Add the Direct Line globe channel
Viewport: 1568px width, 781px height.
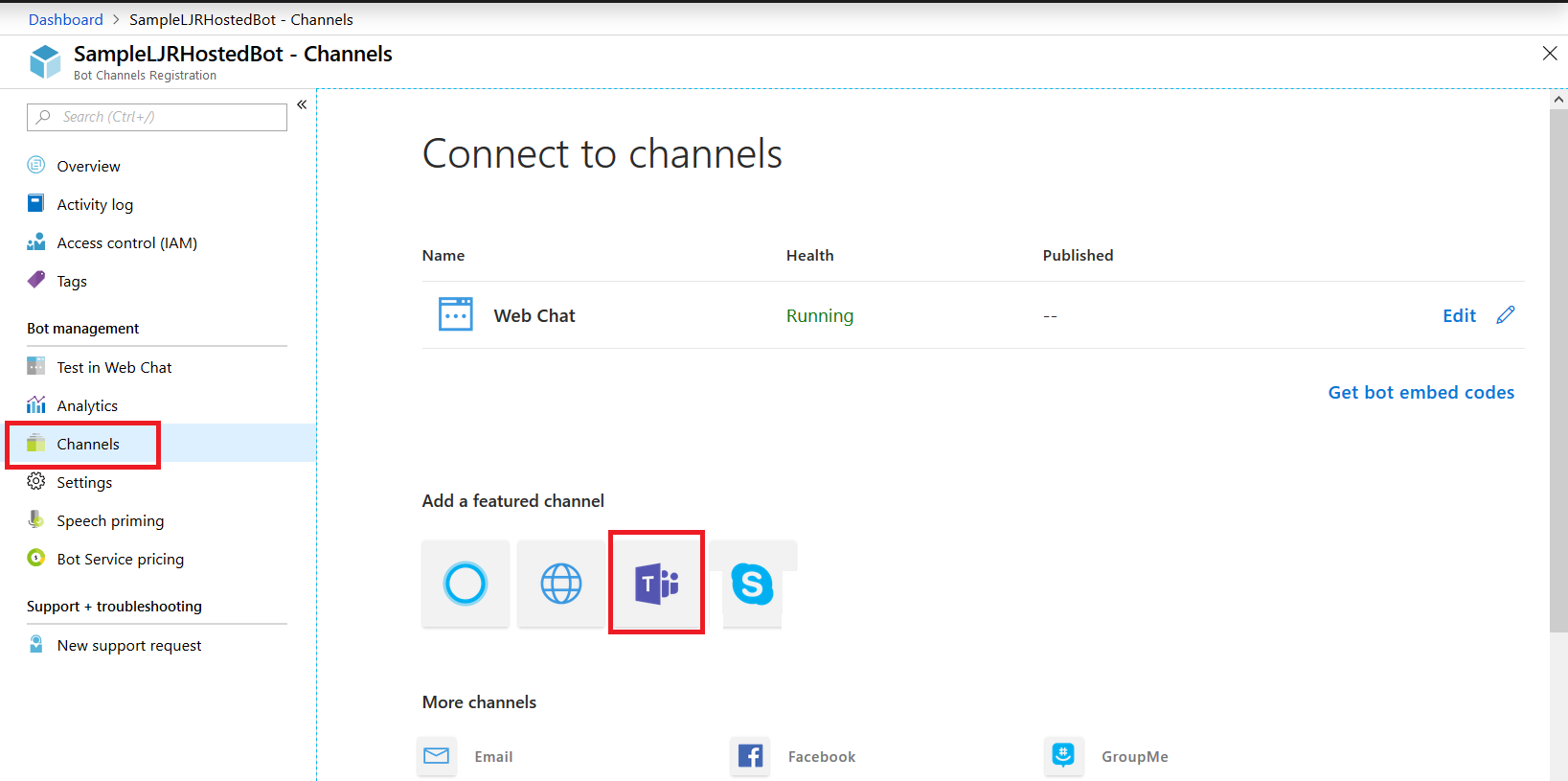click(561, 584)
